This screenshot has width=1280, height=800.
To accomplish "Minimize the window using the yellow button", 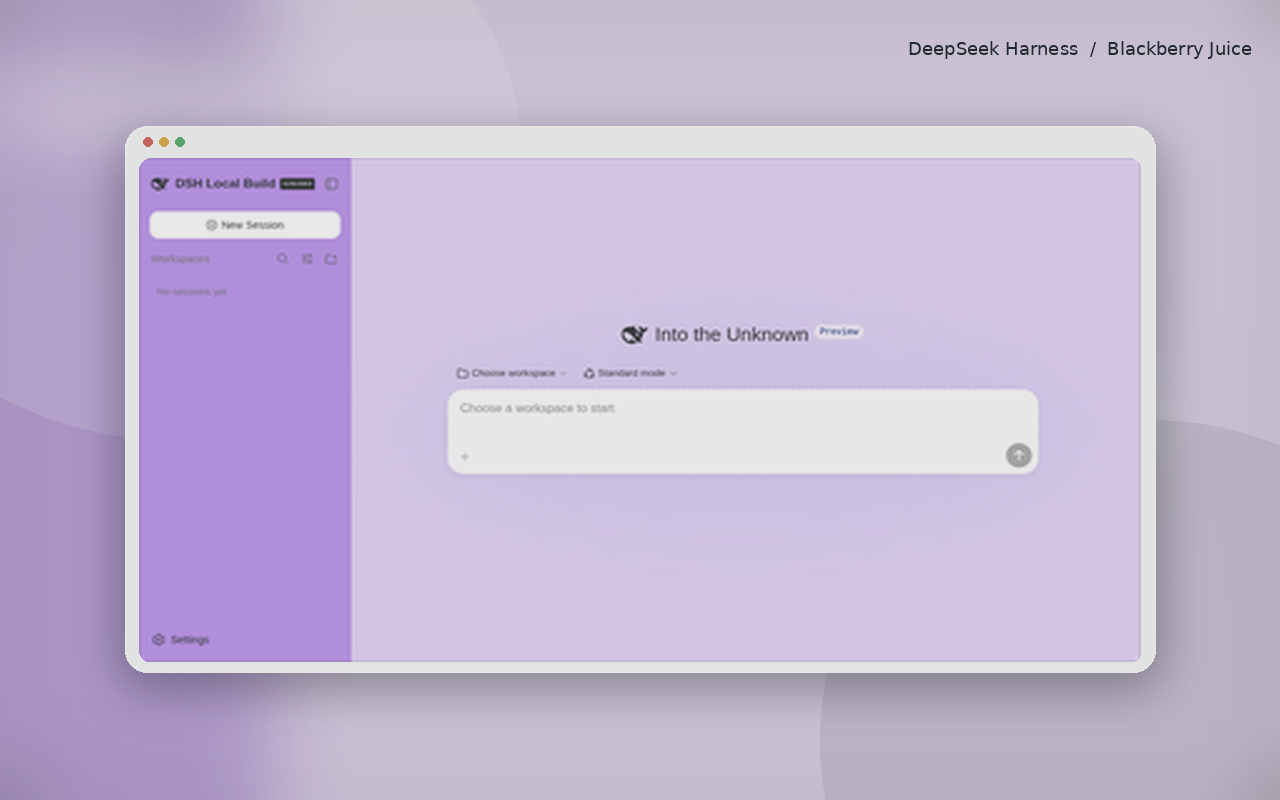I will (x=164, y=142).
